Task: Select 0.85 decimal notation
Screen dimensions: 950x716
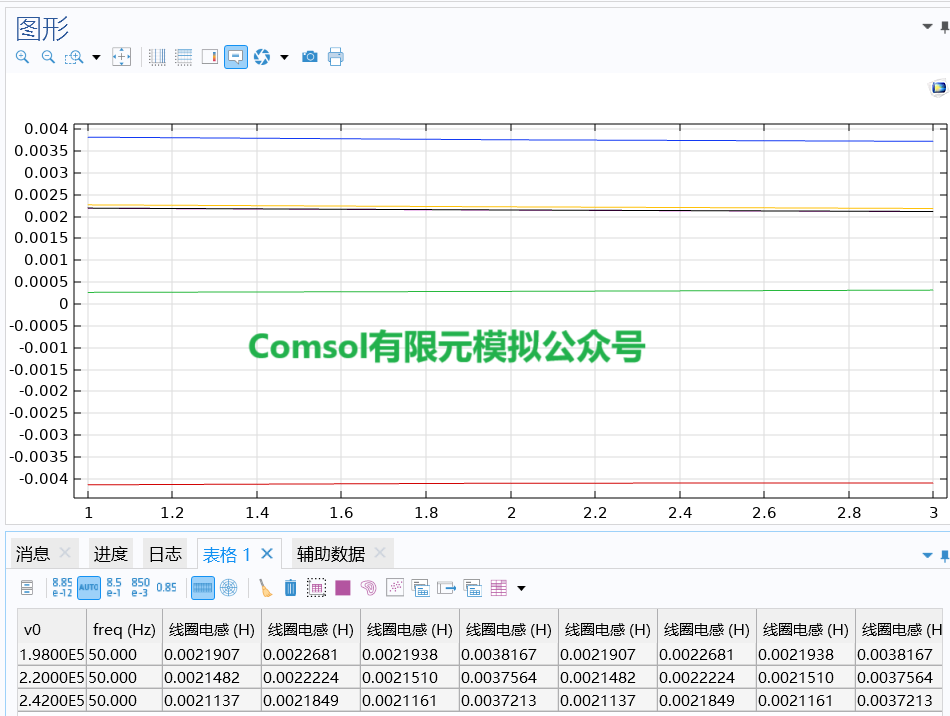Action: [166, 588]
